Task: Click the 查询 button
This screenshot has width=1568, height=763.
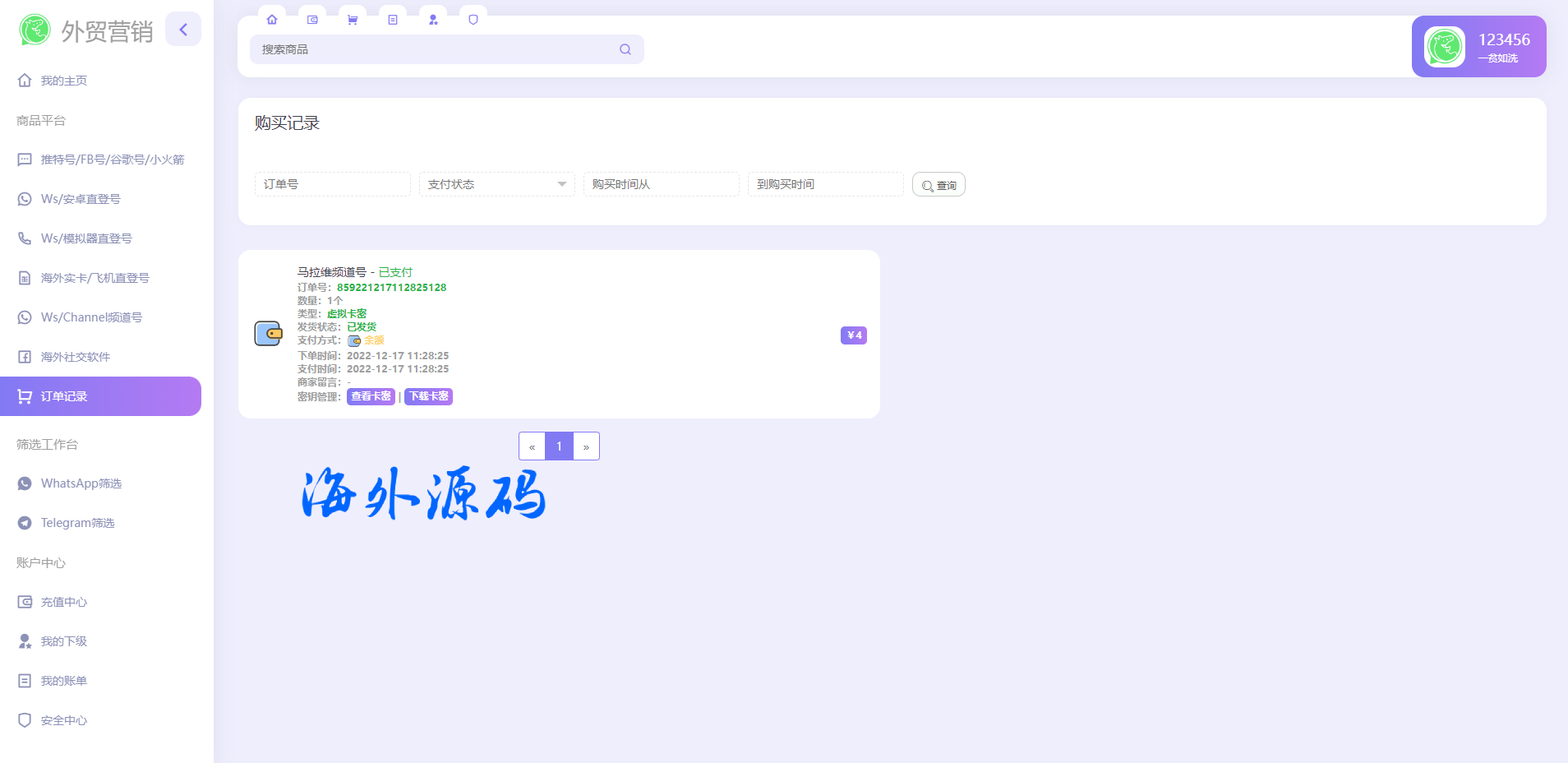Action: click(x=938, y=185)
